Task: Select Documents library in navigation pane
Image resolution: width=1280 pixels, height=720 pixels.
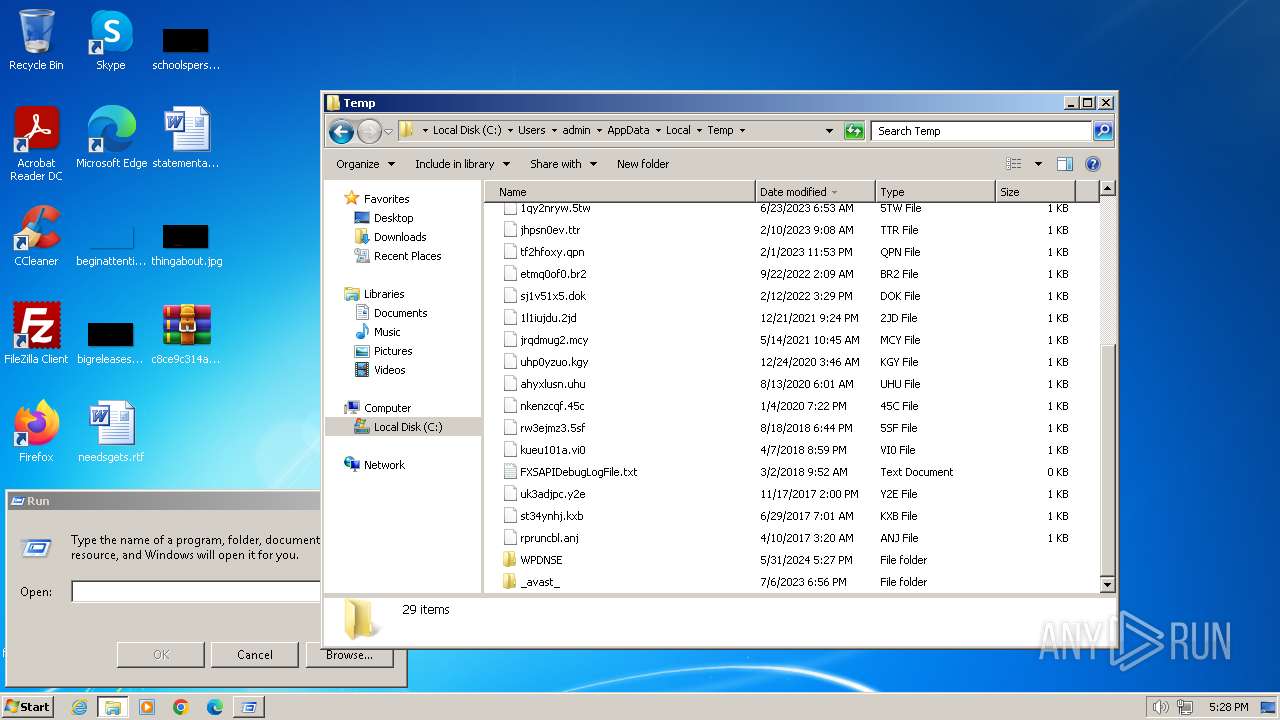Action: tap(400, 313)
